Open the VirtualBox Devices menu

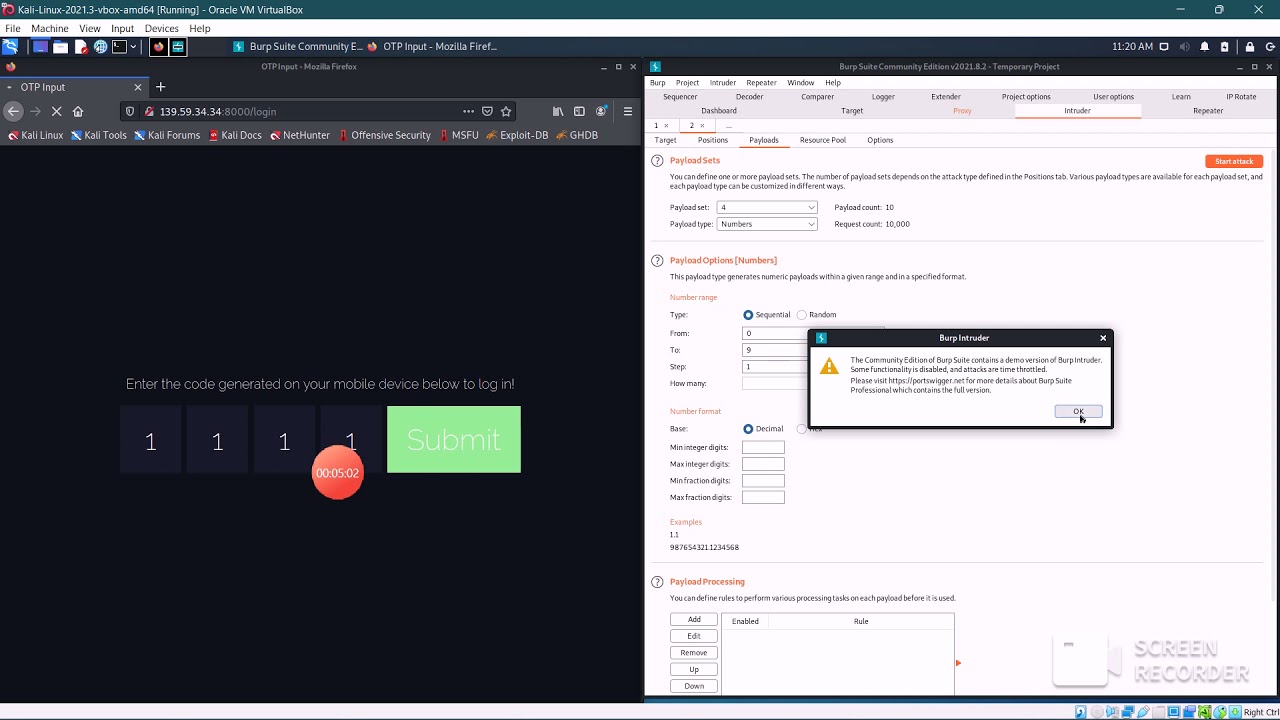point(161,28)
